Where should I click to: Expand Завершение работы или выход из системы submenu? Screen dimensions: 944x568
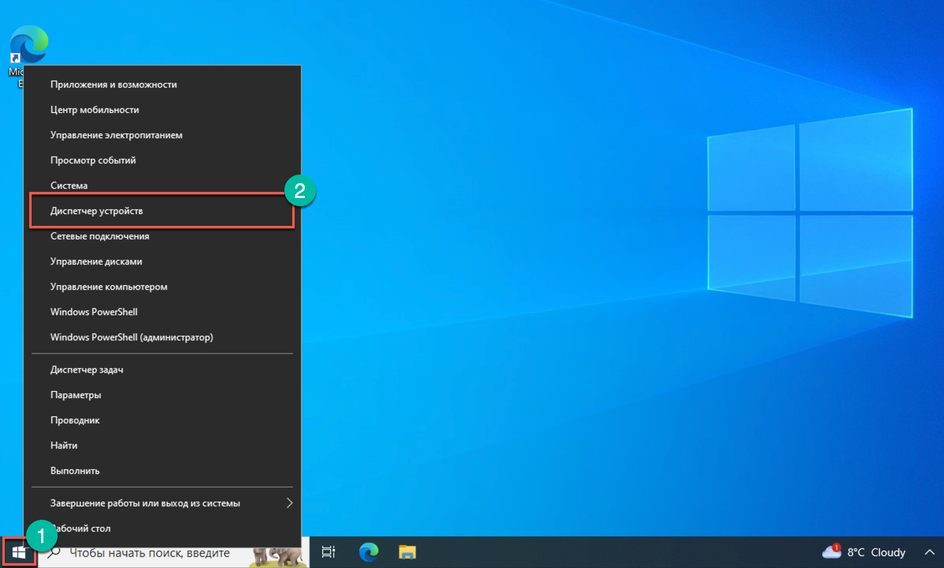coord(162,503)
